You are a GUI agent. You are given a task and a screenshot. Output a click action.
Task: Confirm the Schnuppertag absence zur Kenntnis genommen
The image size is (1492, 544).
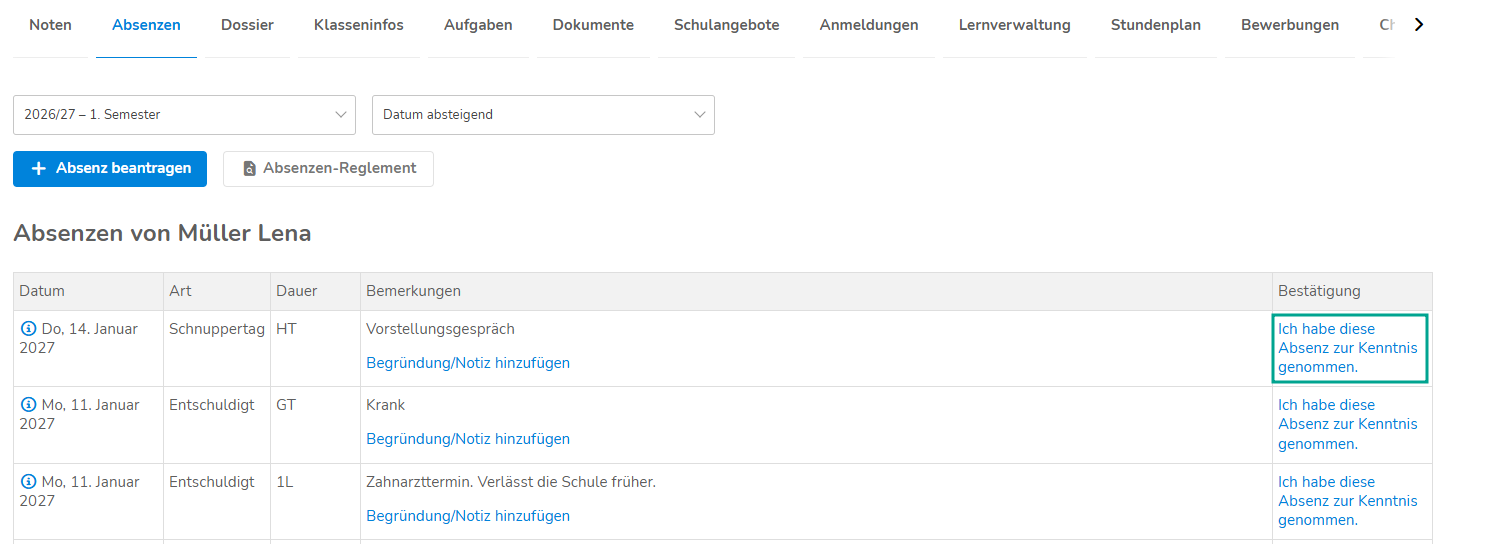coord(1348,348)
